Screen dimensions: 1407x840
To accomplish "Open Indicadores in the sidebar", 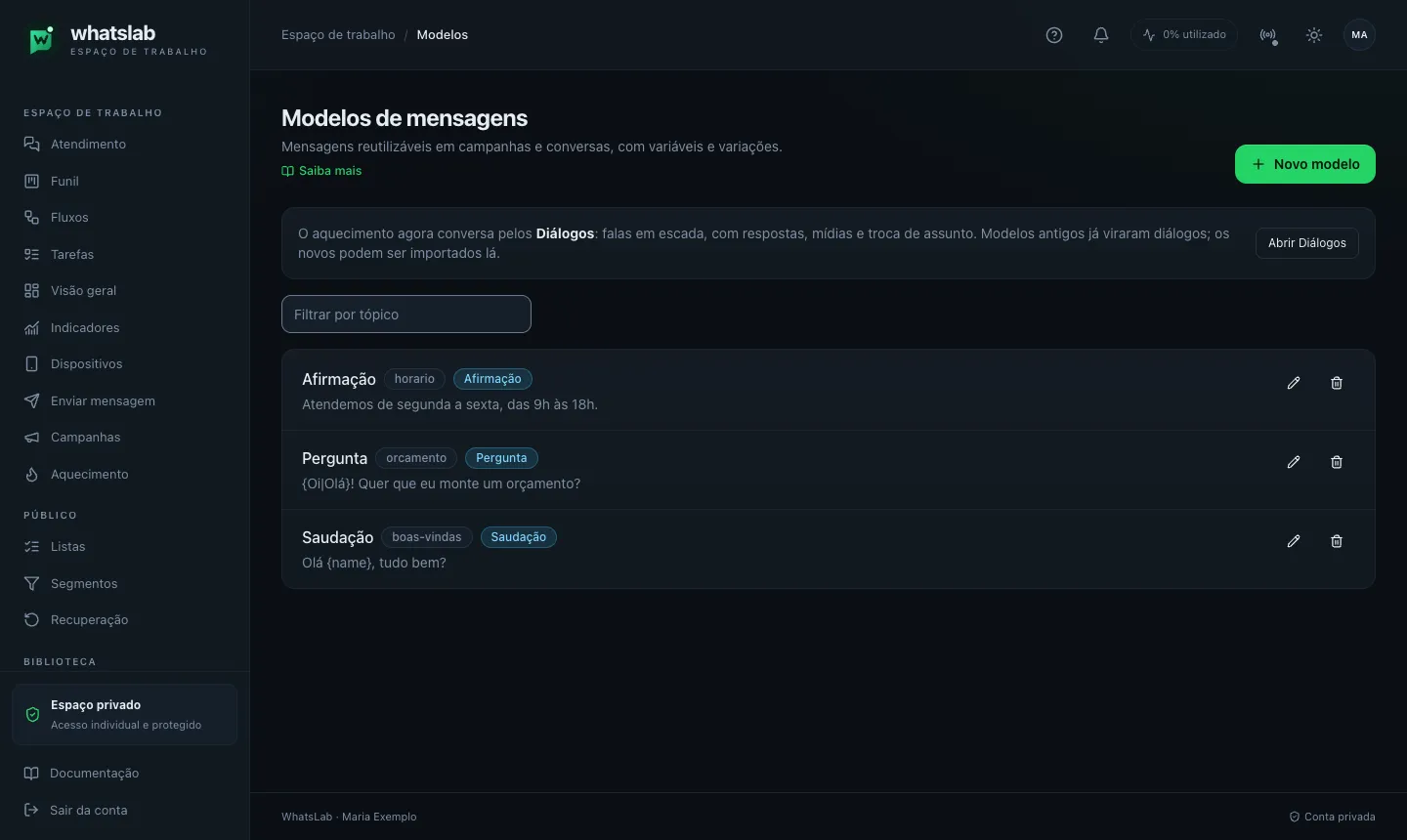I will (125, 327).
